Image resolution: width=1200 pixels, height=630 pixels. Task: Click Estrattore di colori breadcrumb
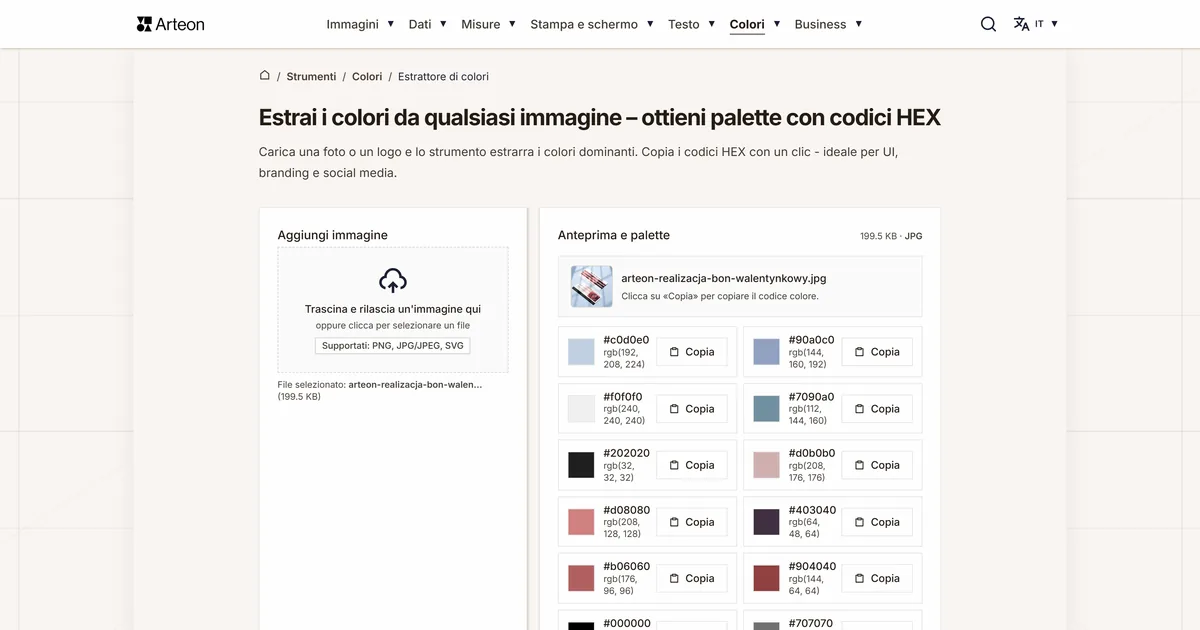pyautogui.click(x=443, y=76)
